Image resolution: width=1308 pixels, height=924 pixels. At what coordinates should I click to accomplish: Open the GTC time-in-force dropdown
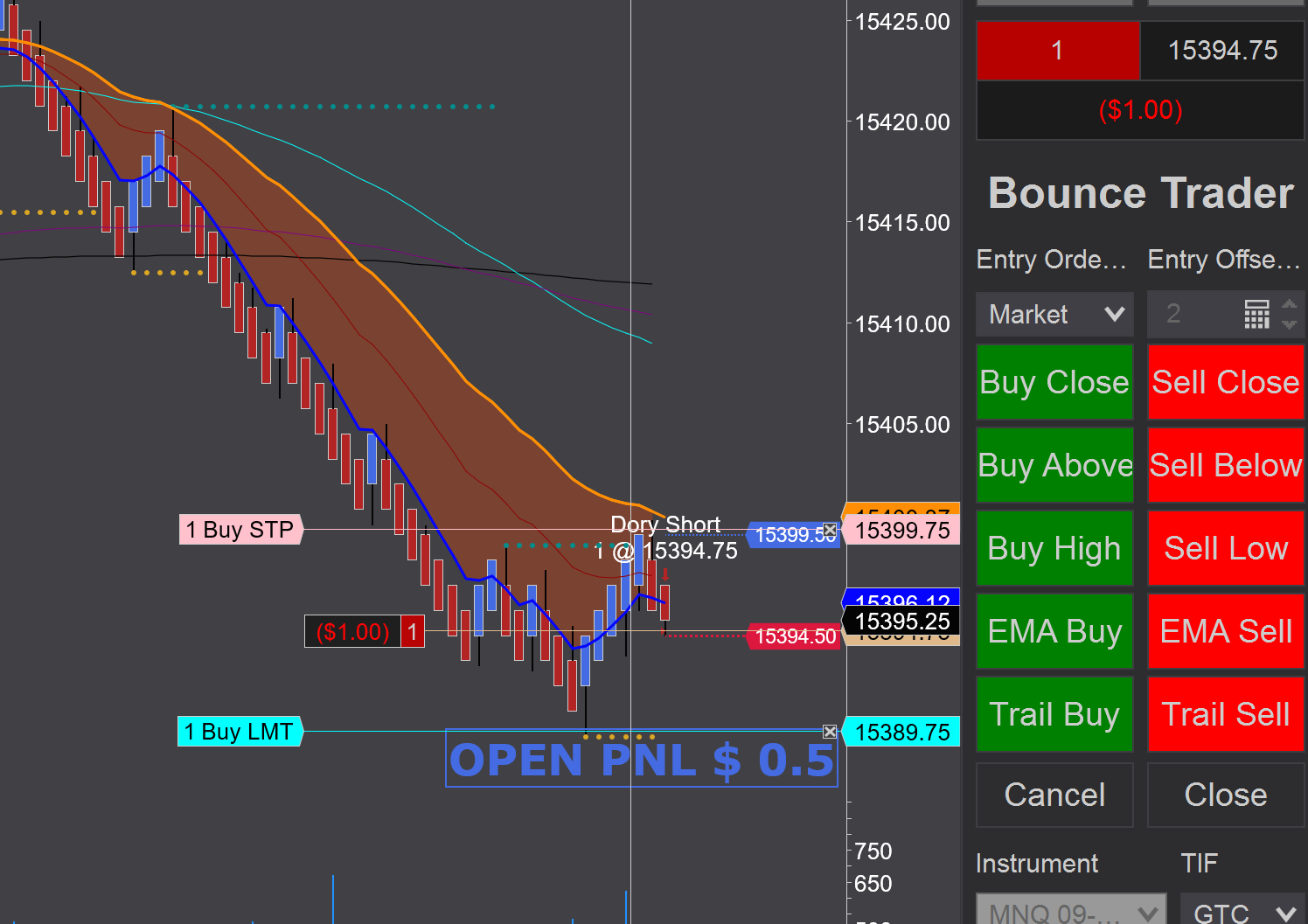click(1242, 909)
